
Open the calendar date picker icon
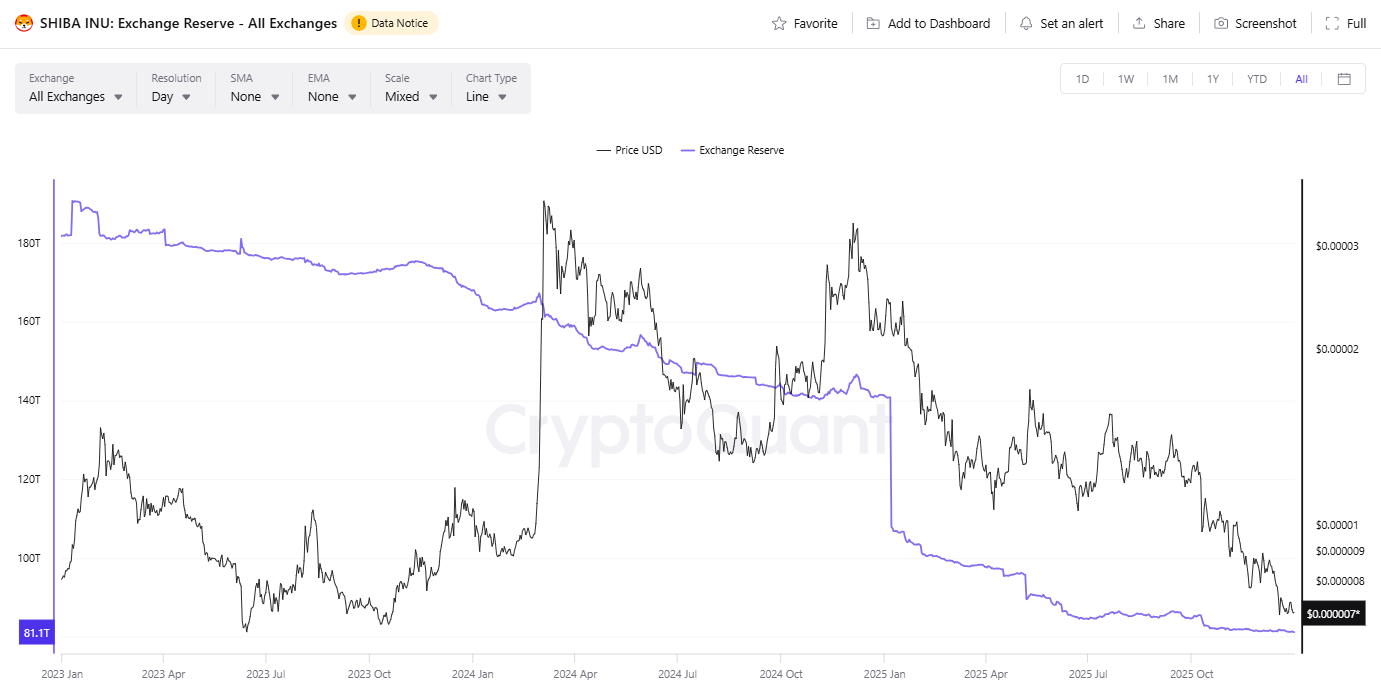(x=1344, y=79)
